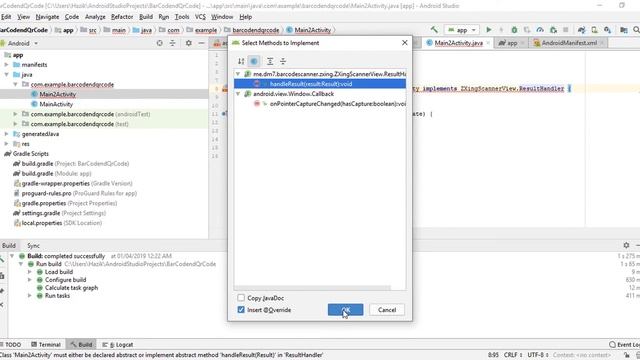640x360 pixels.
Task: Open proguard-rules.pro in the project tree
Action: coord(75,193)
